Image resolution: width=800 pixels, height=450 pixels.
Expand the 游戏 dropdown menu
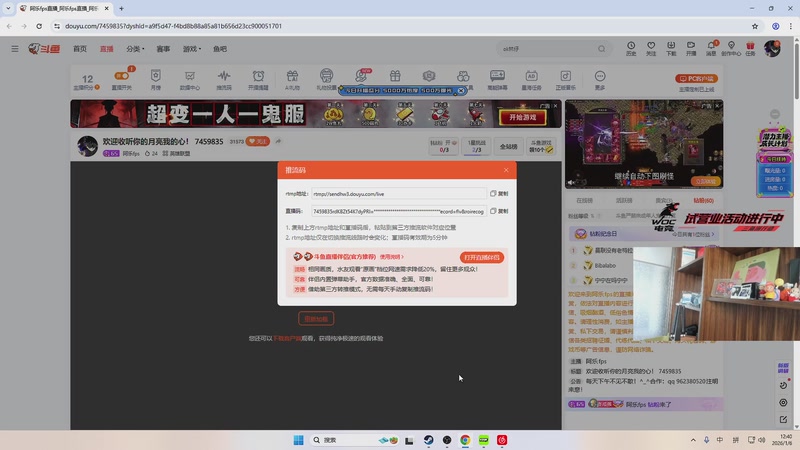click(192, 49)
